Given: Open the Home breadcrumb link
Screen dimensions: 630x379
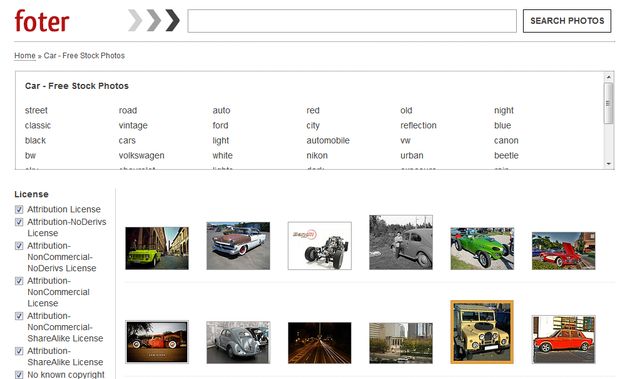Looking at the screenshot, I should pos(25,55).
